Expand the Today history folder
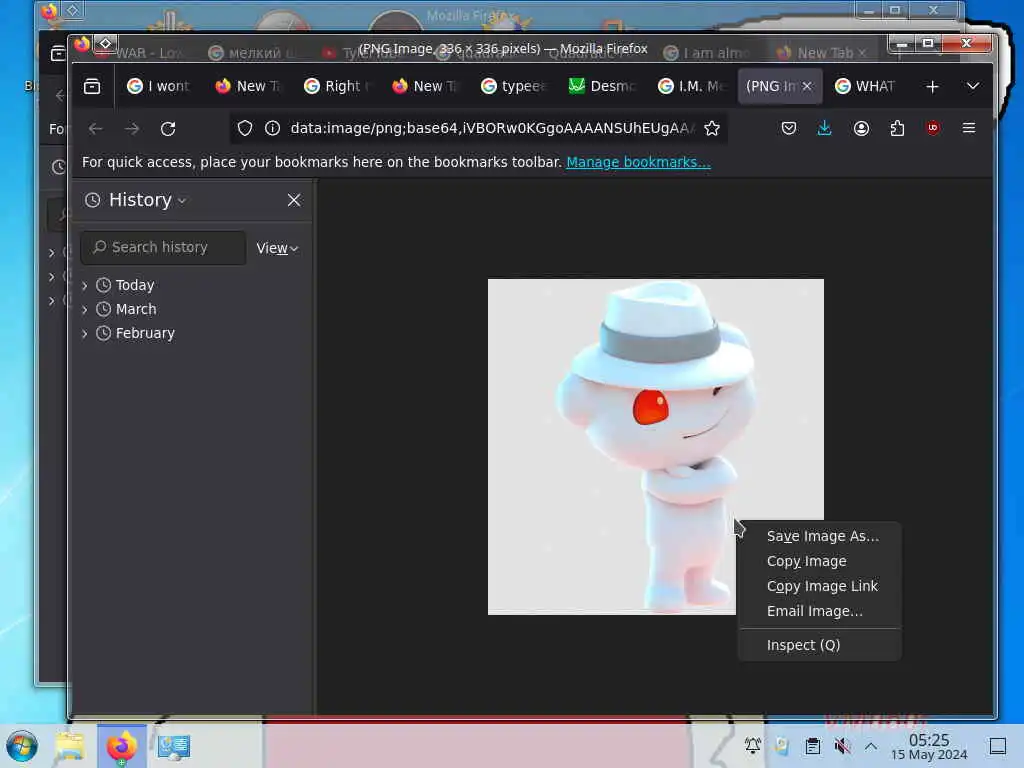This screenshot has width=1024, height=768. 85,285
